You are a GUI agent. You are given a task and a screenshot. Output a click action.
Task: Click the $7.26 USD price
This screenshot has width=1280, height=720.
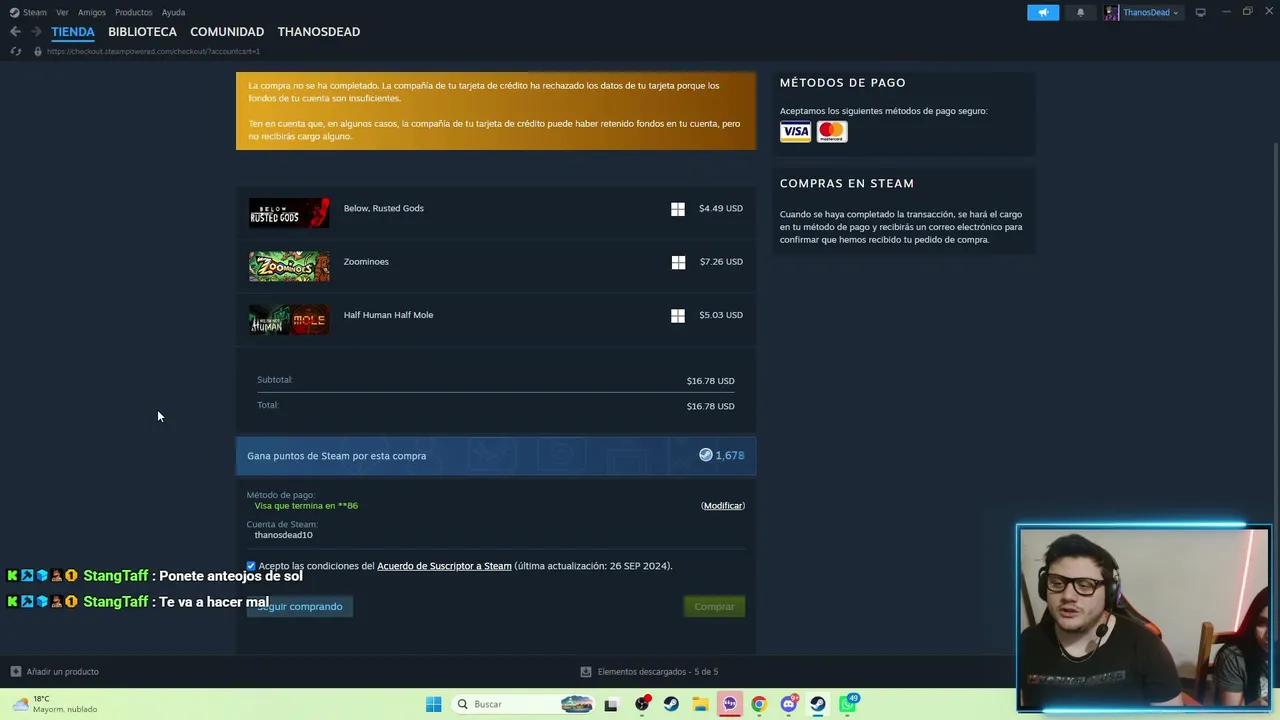point(721,262)
